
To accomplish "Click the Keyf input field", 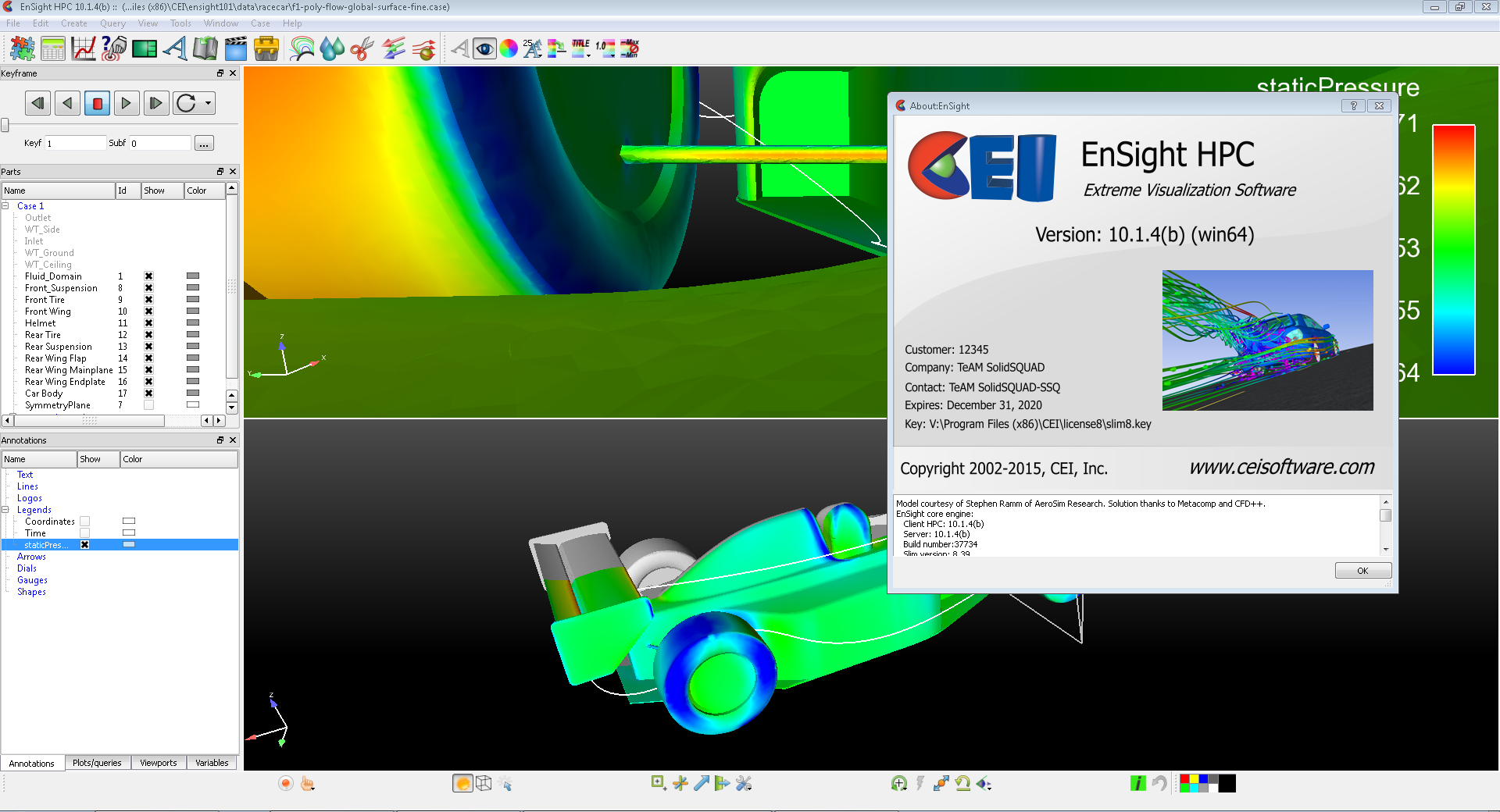I will tap(75, 144).
